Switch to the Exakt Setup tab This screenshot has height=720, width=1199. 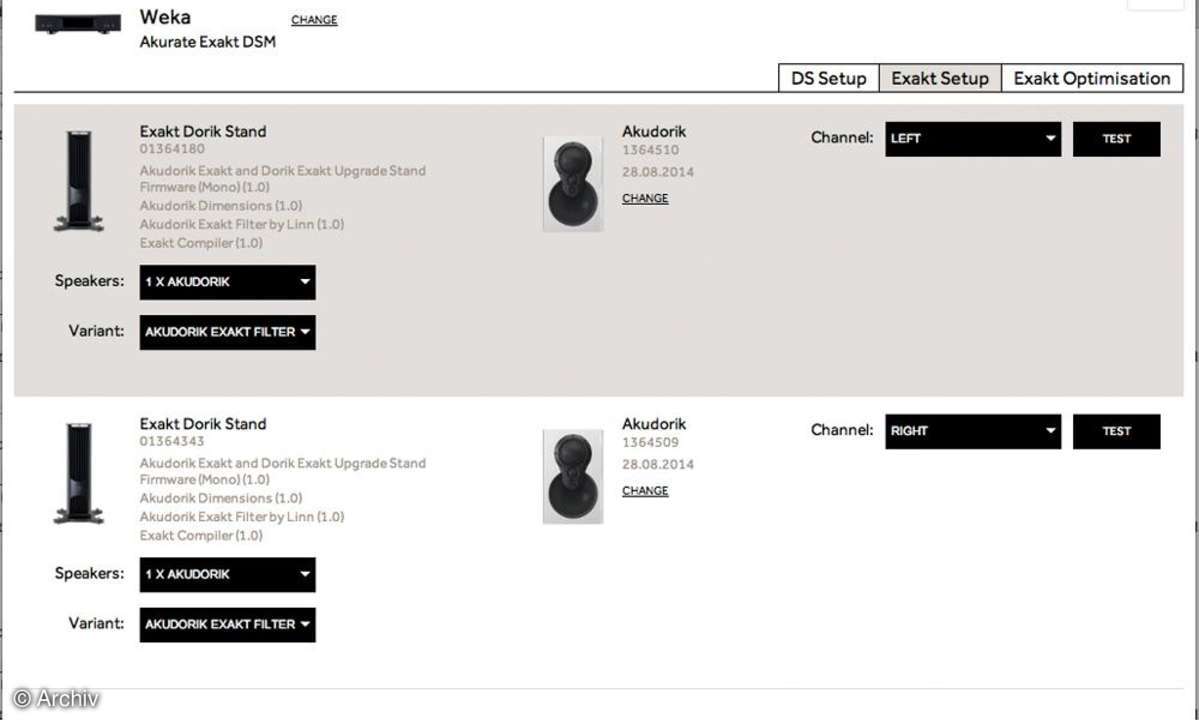click(x=940, y=79)
